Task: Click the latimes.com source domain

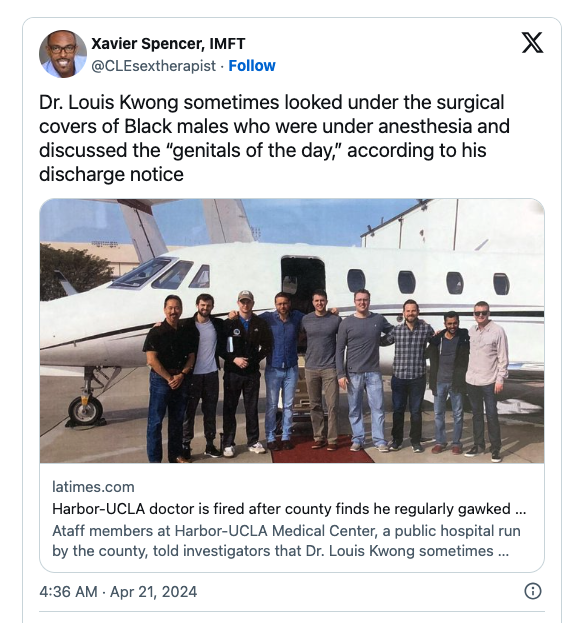Action: (93, 487)
